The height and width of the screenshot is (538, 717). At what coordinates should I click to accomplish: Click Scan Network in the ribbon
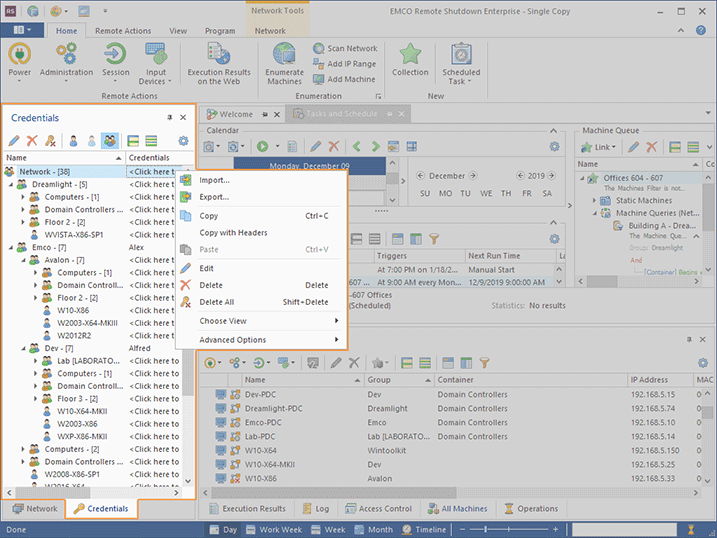tap(344, 48)
